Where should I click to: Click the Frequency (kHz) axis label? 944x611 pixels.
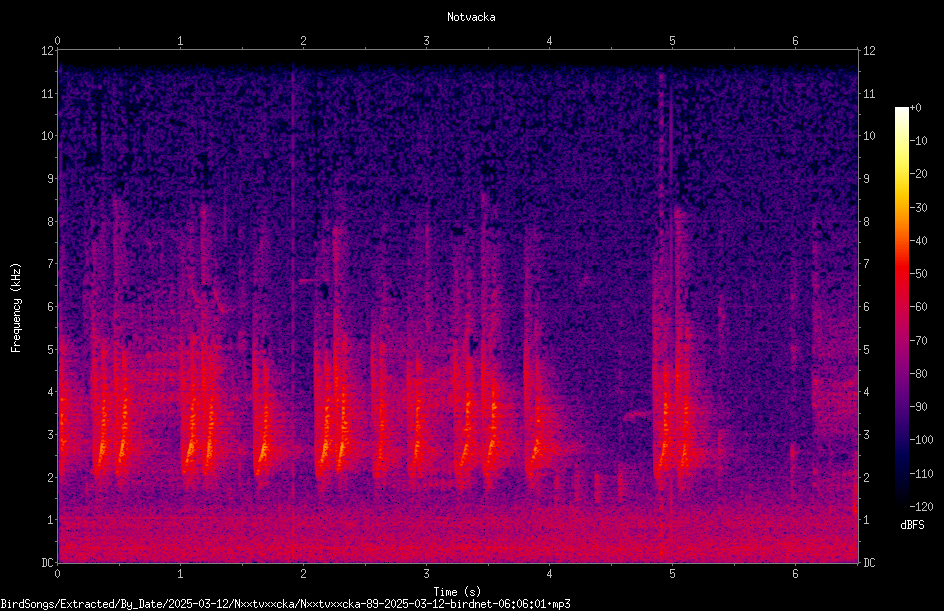16,308
